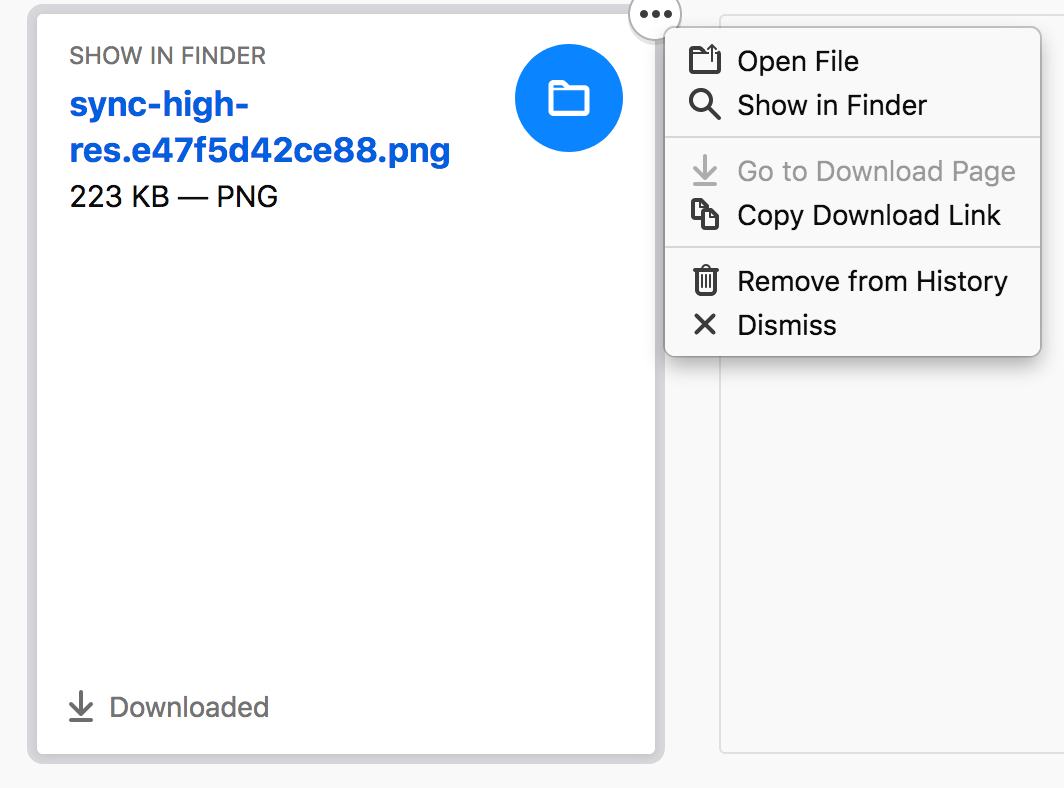
Task: Click Dismiss in the context menu
Action: click(852, 325)
